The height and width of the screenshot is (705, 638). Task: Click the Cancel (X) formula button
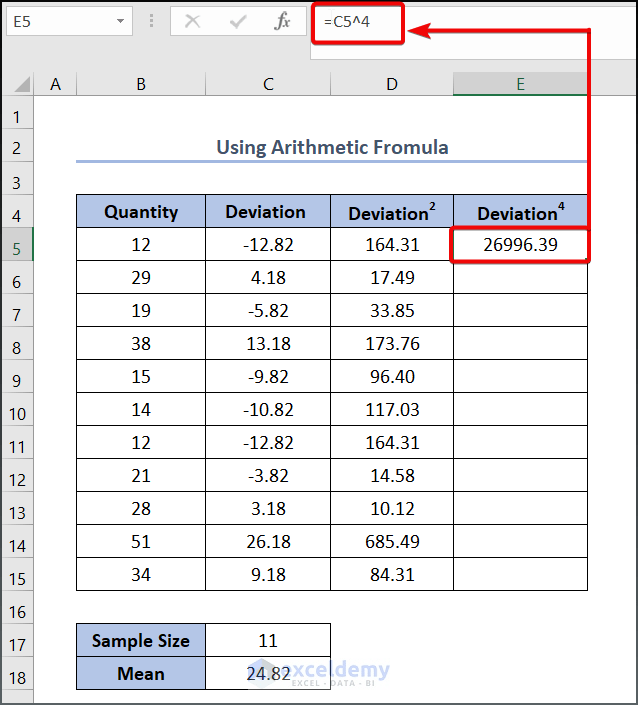click(x=192, y=21)
